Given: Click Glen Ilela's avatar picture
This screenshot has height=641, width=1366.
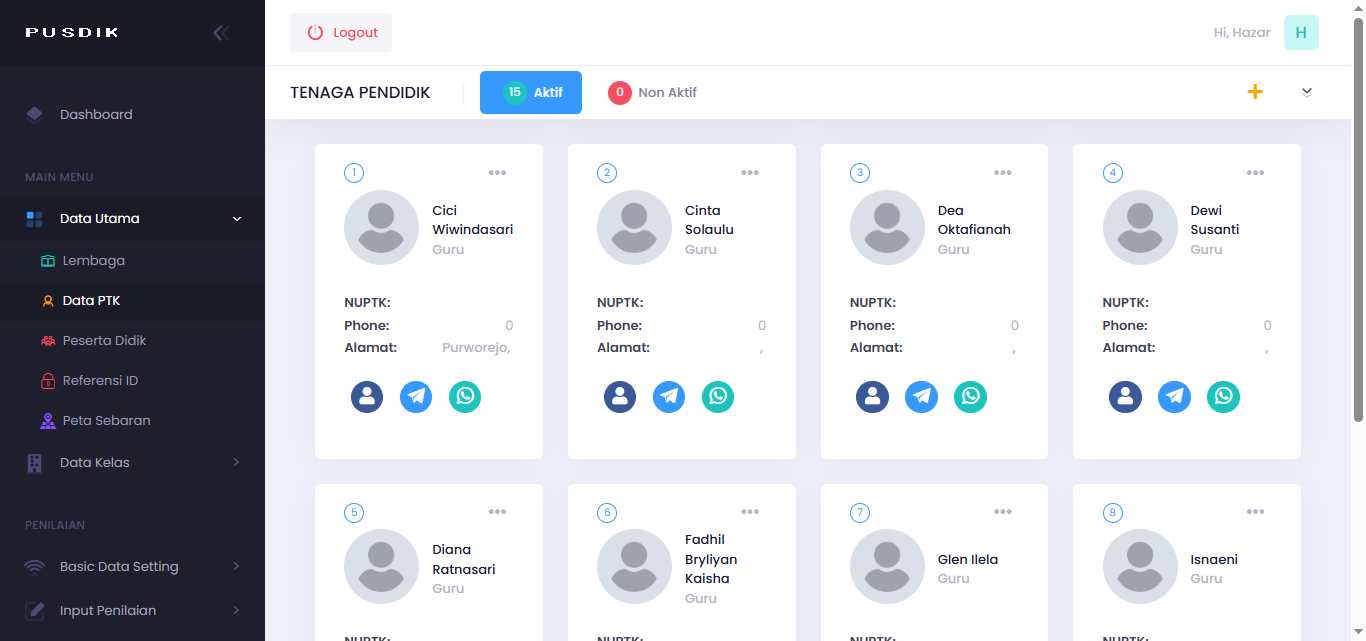Looking at the screenshot, I should (887, 567).
